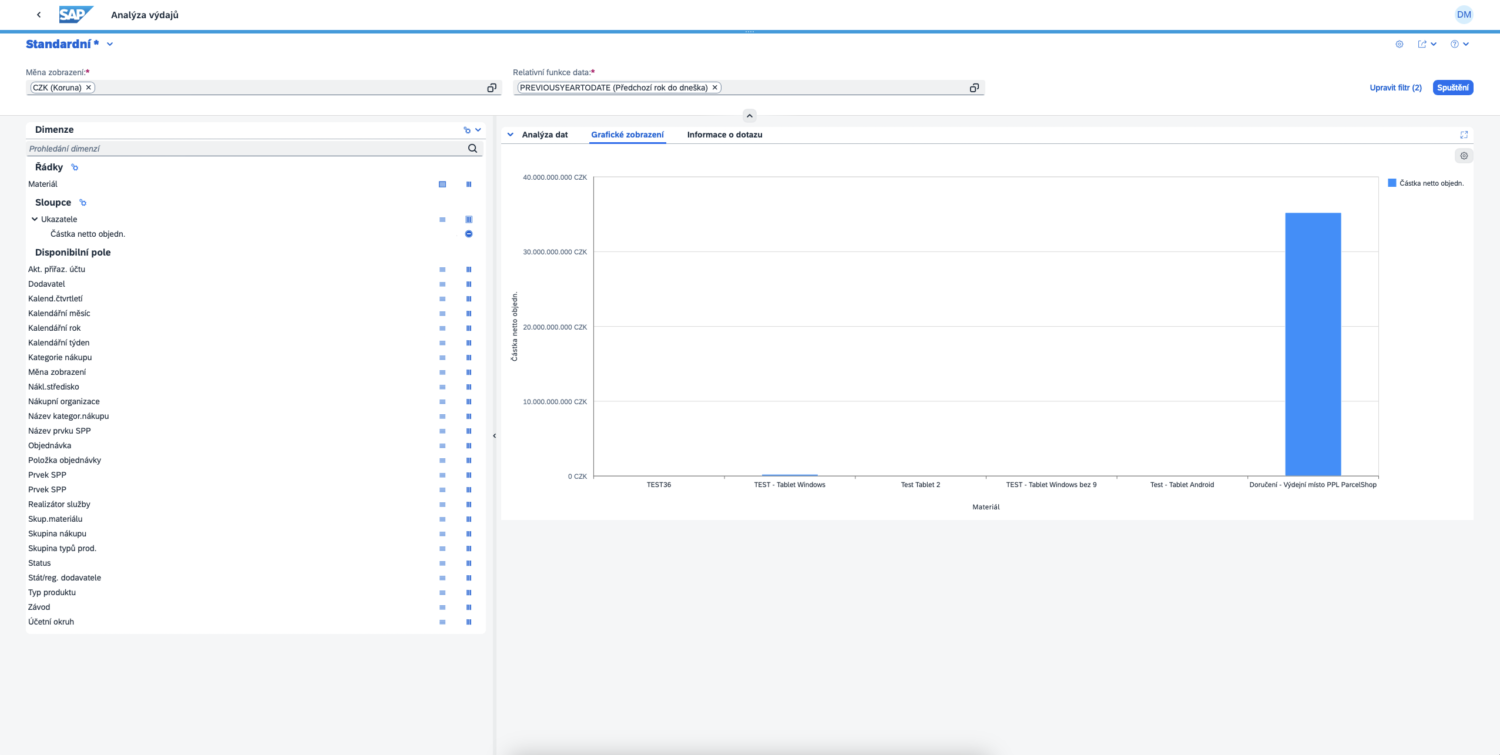Click the blue Částka netto objedn. legend swatch
This screenshot has height=755, width=1500.
[x=1392, y=183]
